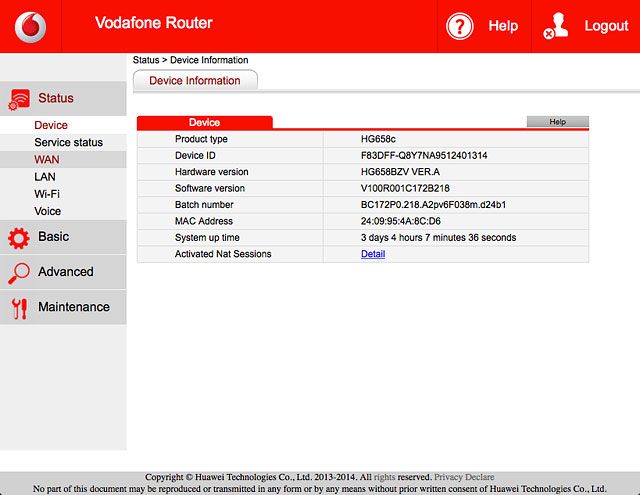640x495 pixels.
Task: Click the Vodafone logo icon
Action: pos(31,27)
